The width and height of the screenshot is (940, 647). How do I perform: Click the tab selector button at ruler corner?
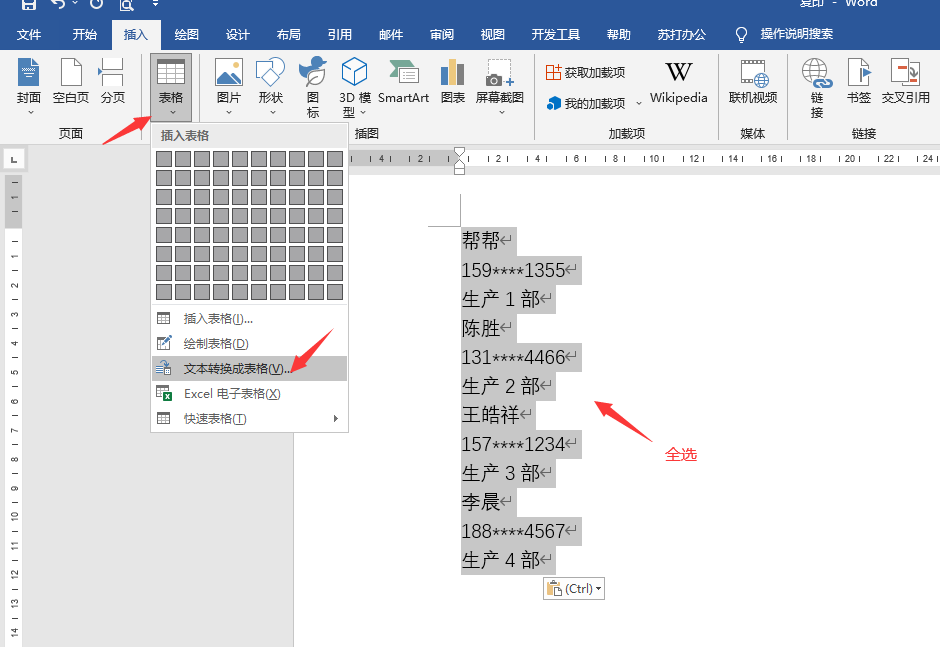[14, 159]
